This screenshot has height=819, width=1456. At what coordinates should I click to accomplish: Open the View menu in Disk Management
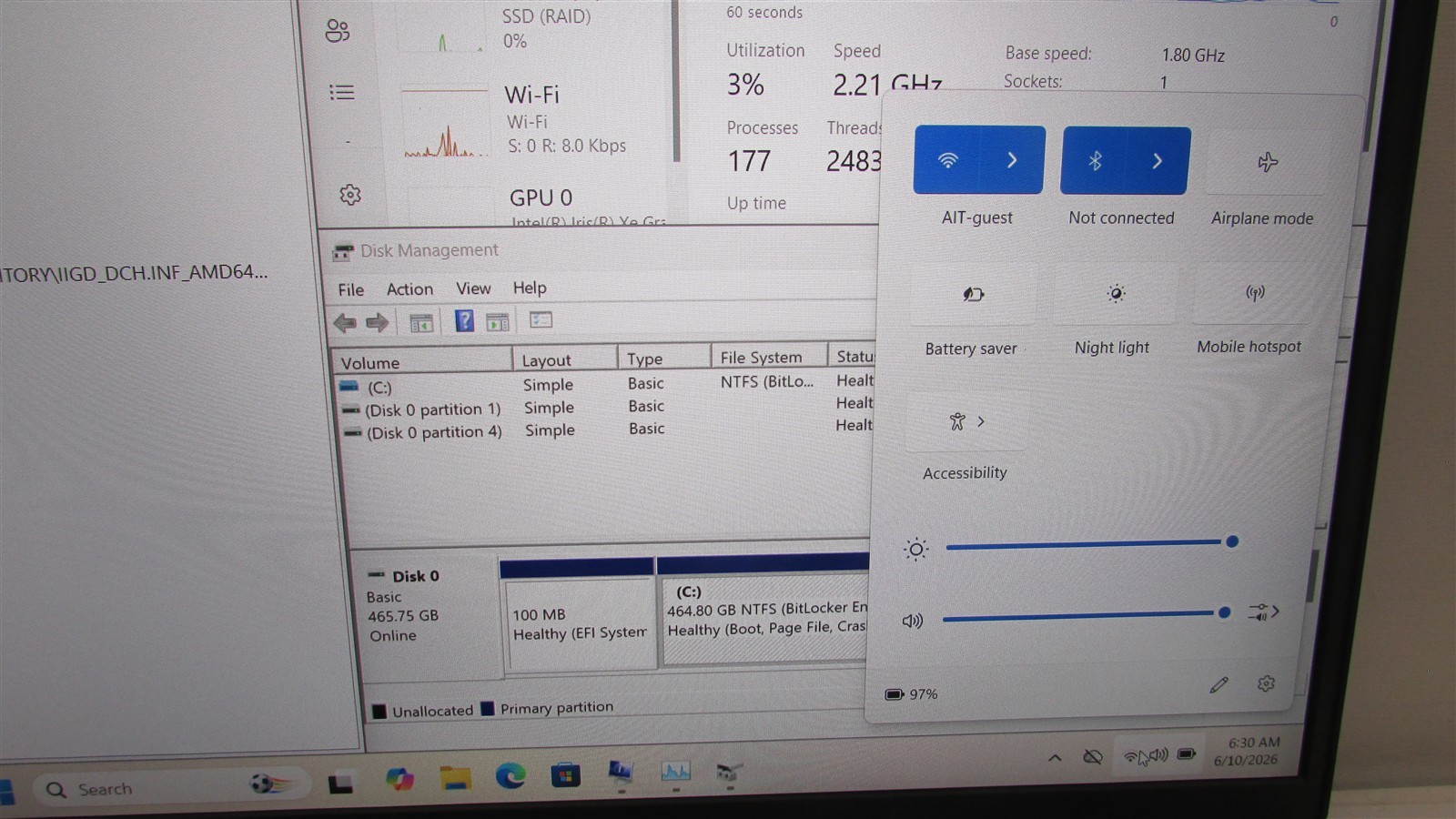tap(473, 288)
